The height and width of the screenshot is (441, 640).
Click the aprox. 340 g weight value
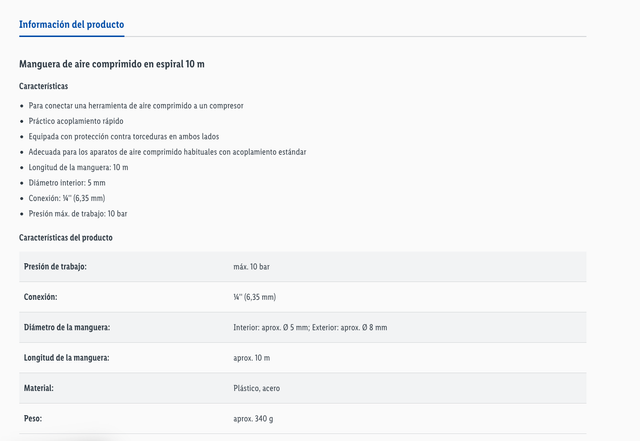point(254,418)
